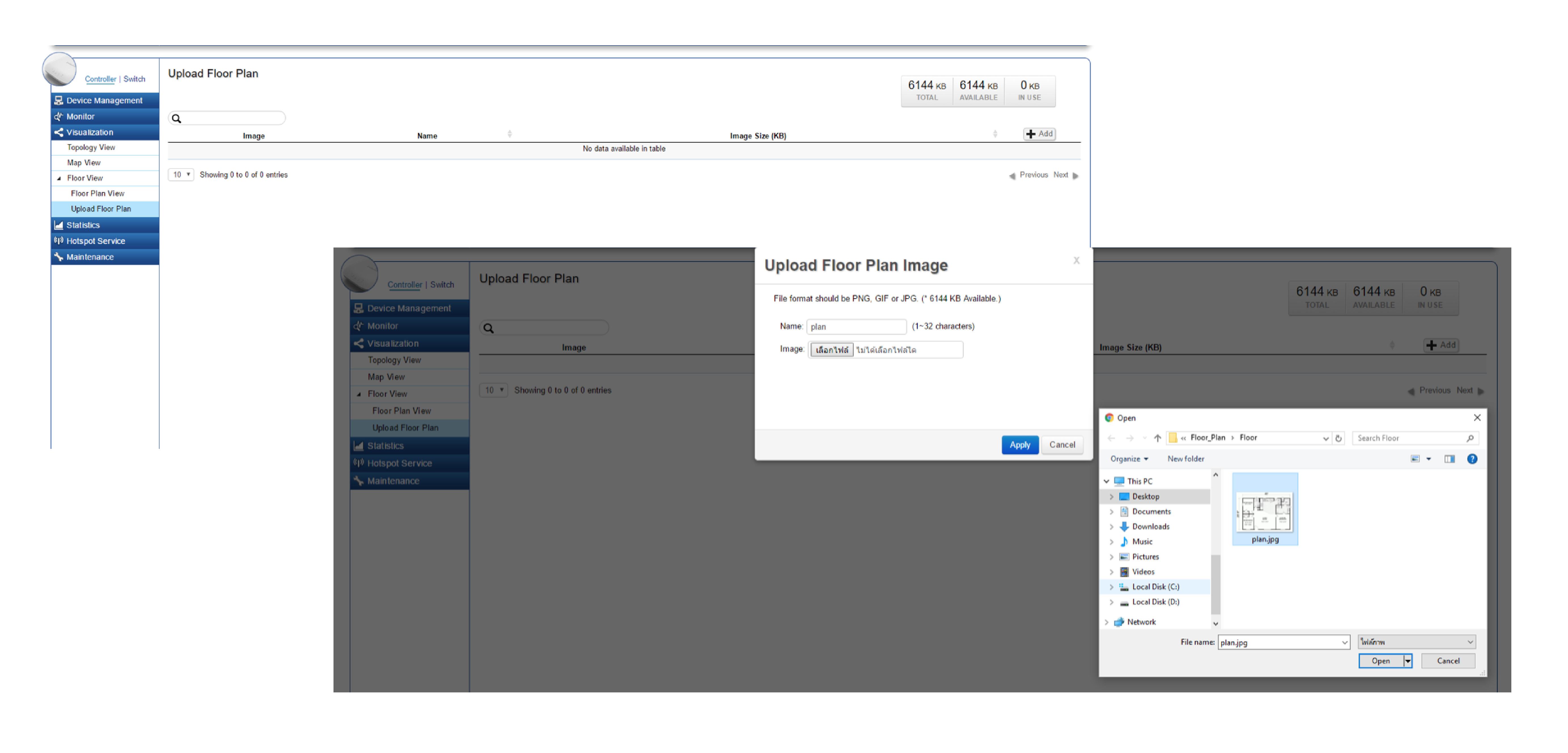Click Back arrow in Open dialog
Image resolution: width=1568 pixels, height=753 pixels.
point(1112,438)
